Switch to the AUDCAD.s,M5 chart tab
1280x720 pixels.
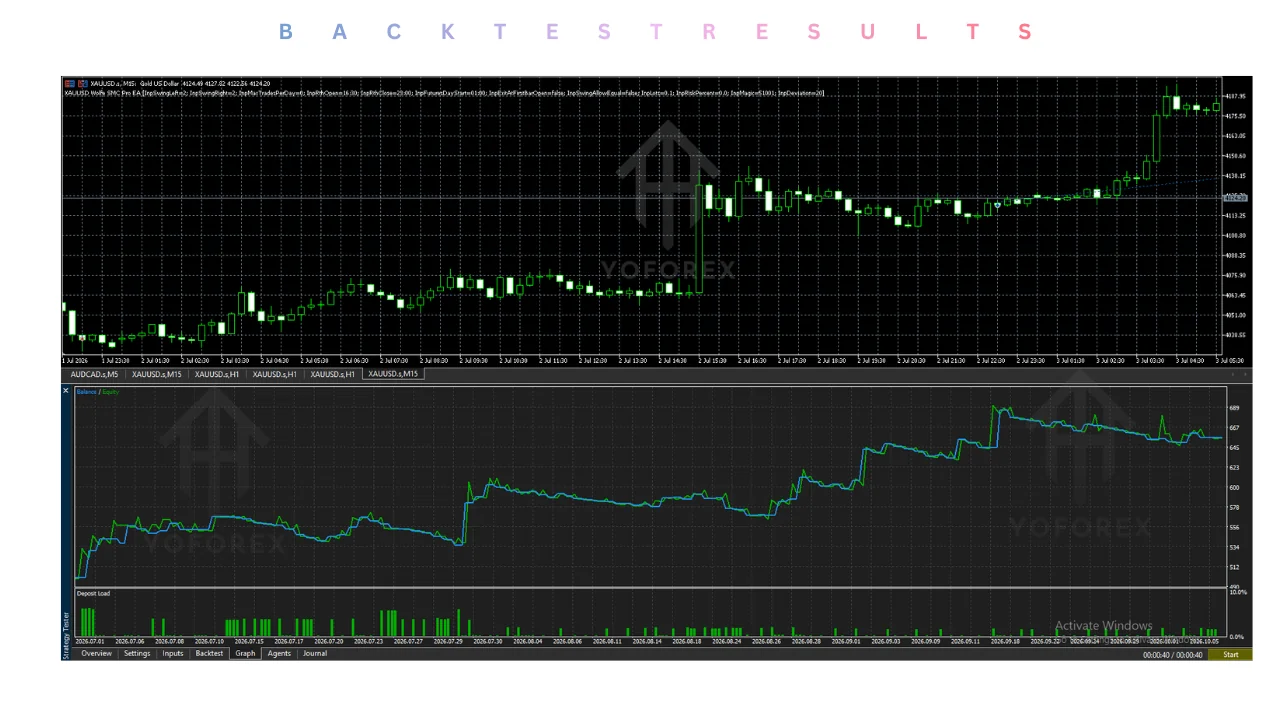click(94, 374)
